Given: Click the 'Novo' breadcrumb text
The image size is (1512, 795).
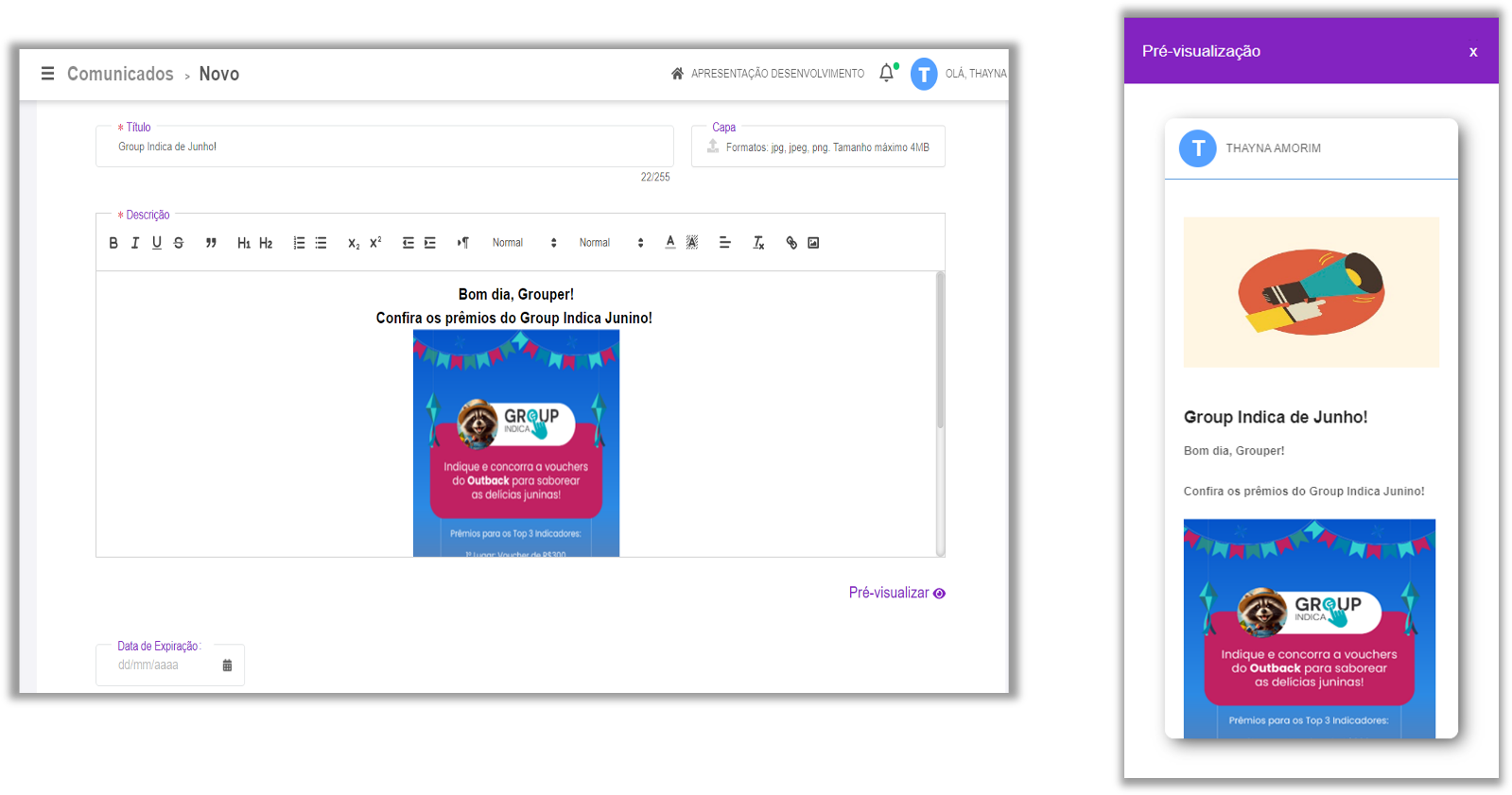Looking at the screenshot, I should tap(219, 74).
